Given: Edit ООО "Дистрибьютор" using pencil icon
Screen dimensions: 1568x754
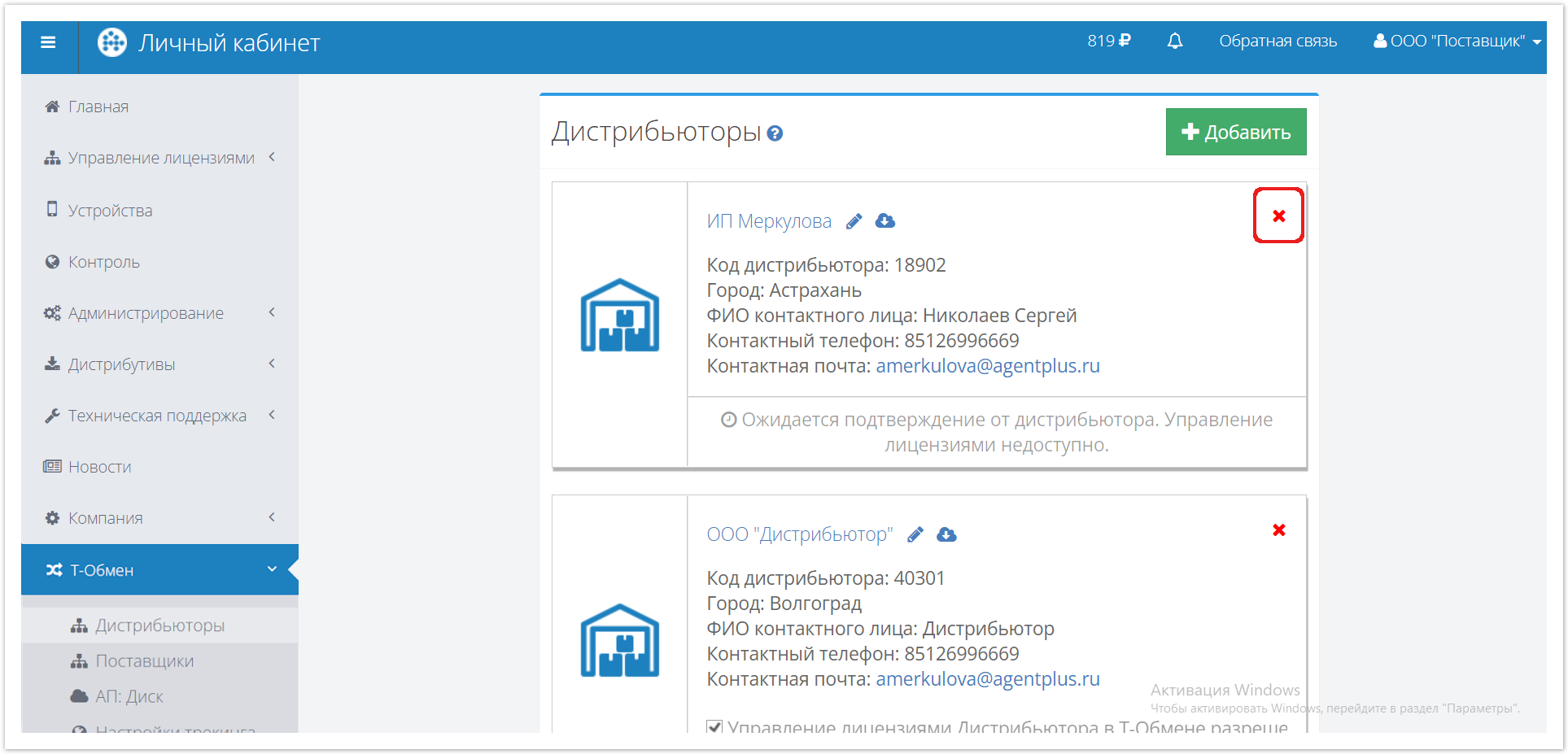Looking at the screenshot, I should point(915,534).
